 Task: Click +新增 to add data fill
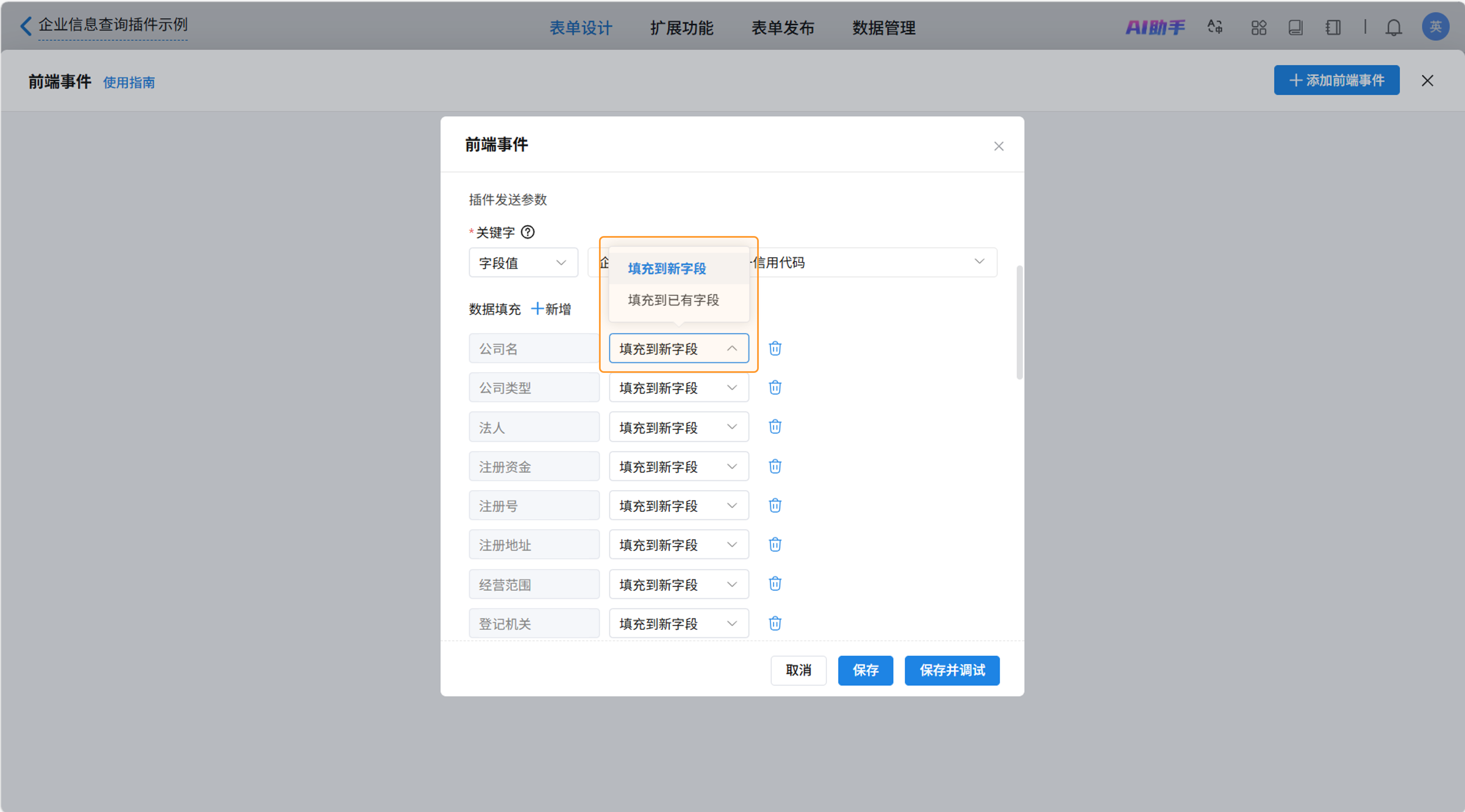coord(550,309)
